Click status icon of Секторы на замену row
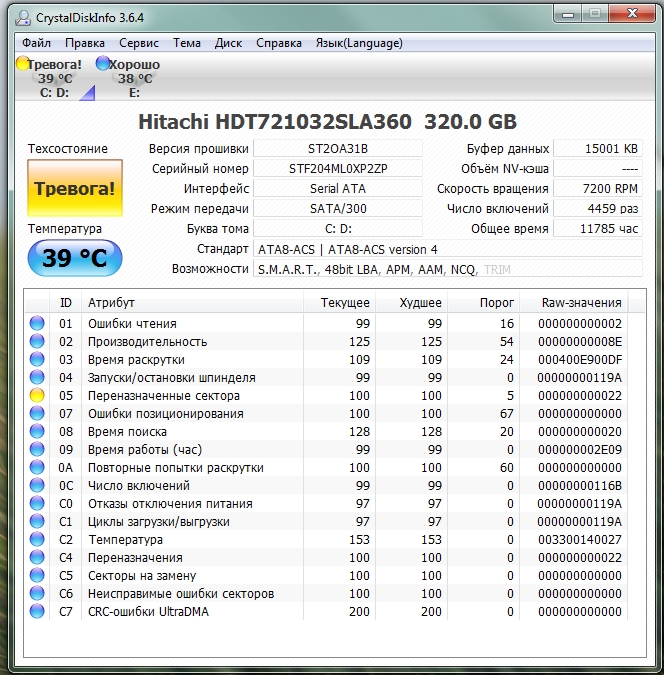 [37, 576]
